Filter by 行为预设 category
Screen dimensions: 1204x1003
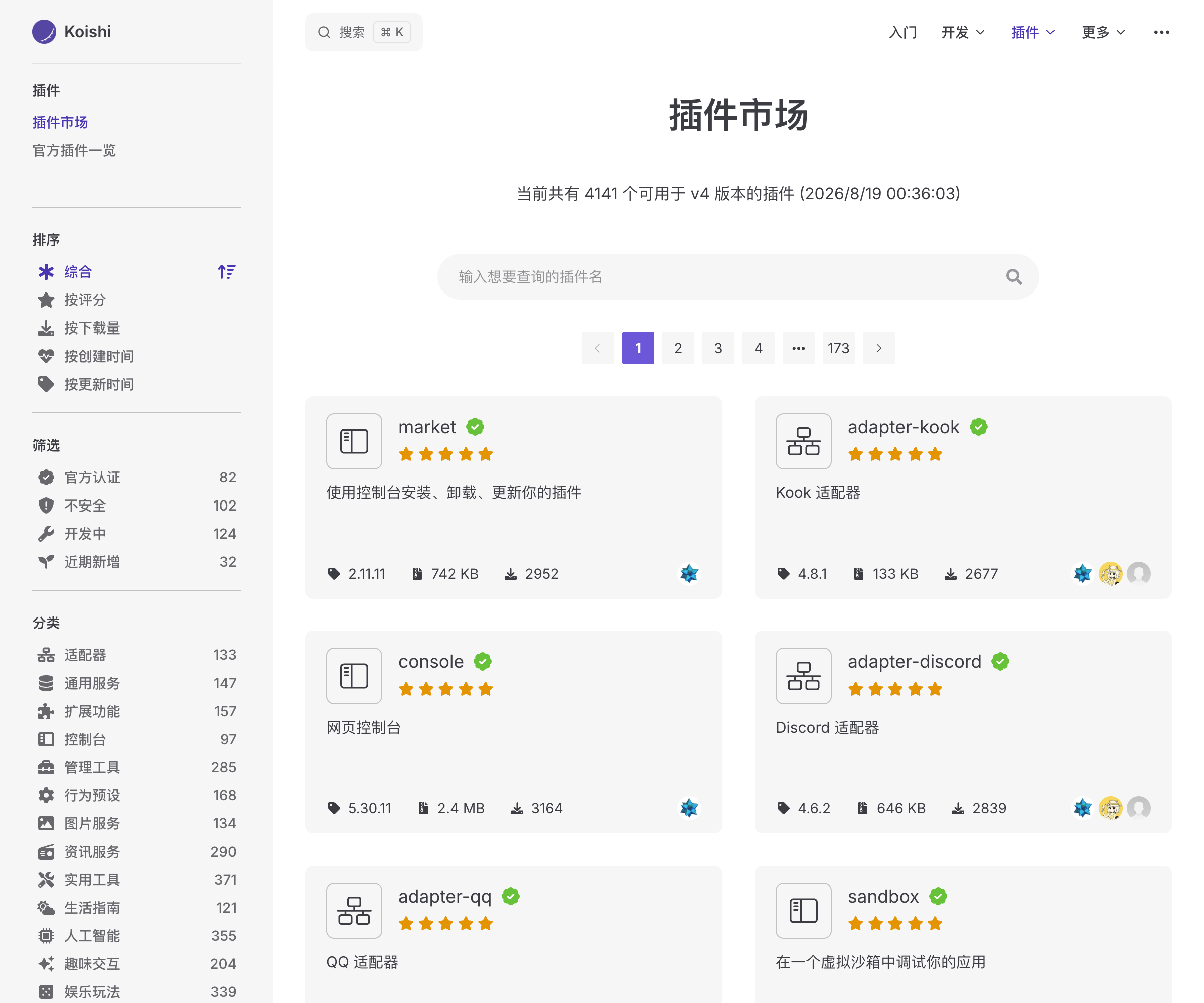tap(136, 795)
